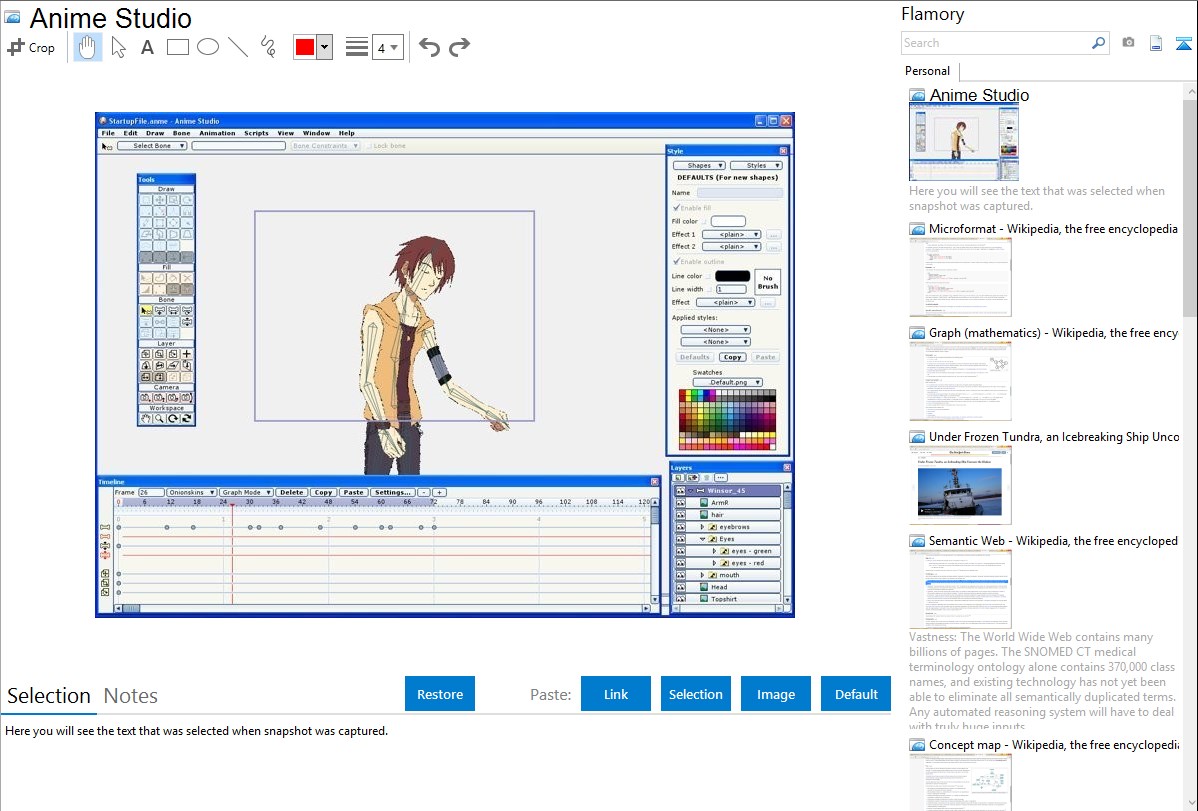Image resolution: width=1198 pixels, height=811 pixels.
Task: Click the document icon beside camera
Action: 1156,43
